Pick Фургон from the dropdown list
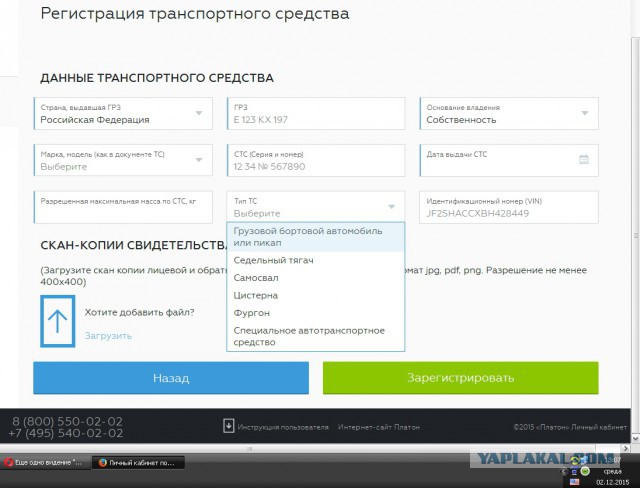This screenshot has width=640, height=488. (316, 313)
